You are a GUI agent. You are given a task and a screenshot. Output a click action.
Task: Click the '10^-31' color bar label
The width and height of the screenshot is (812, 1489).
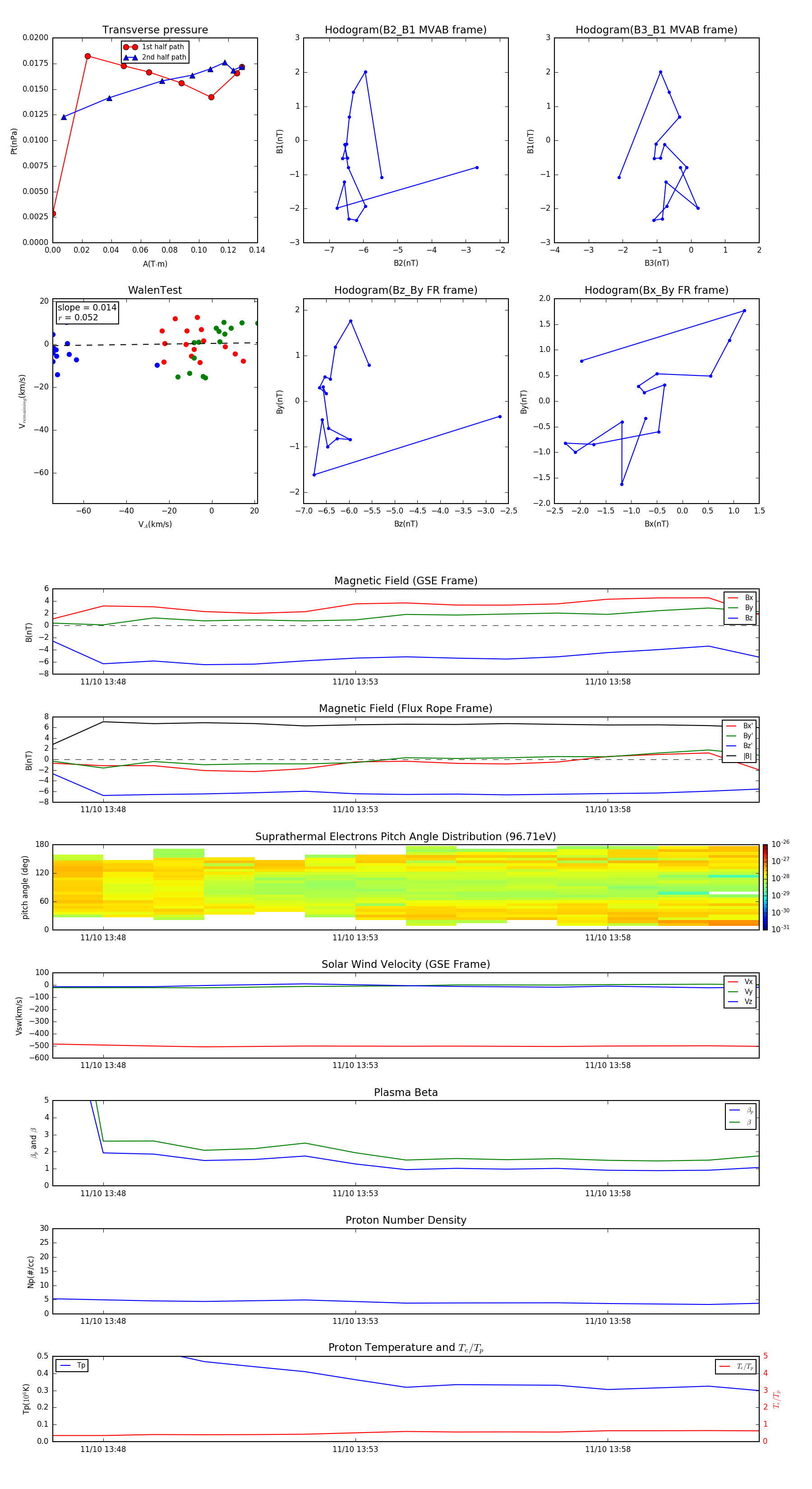click(x=780, y=929)
